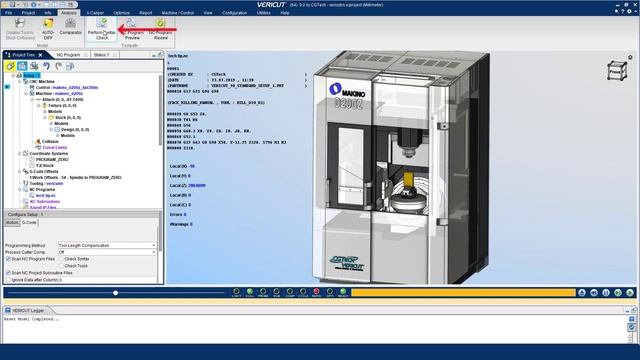Click the PROBE status light
Screen dimensions: 640x360
pyautogui.click(x=263, y=292)
